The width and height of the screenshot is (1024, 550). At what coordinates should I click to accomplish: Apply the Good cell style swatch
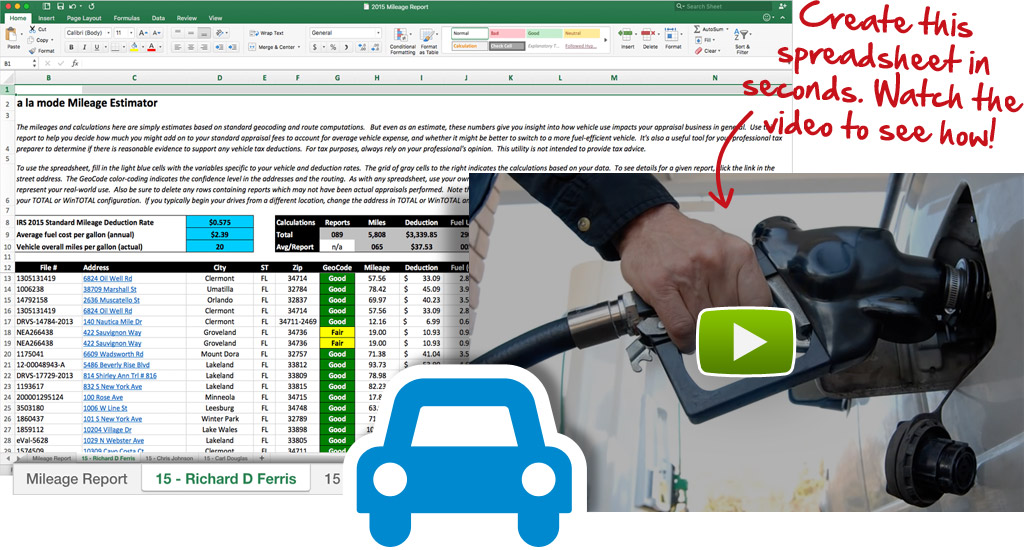click(x=544, y=33)
